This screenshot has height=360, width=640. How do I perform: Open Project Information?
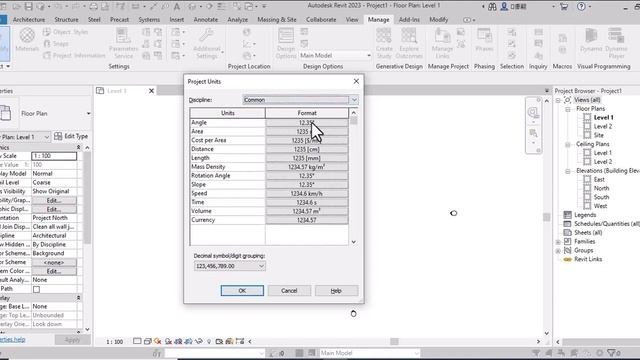coord(74,55)
